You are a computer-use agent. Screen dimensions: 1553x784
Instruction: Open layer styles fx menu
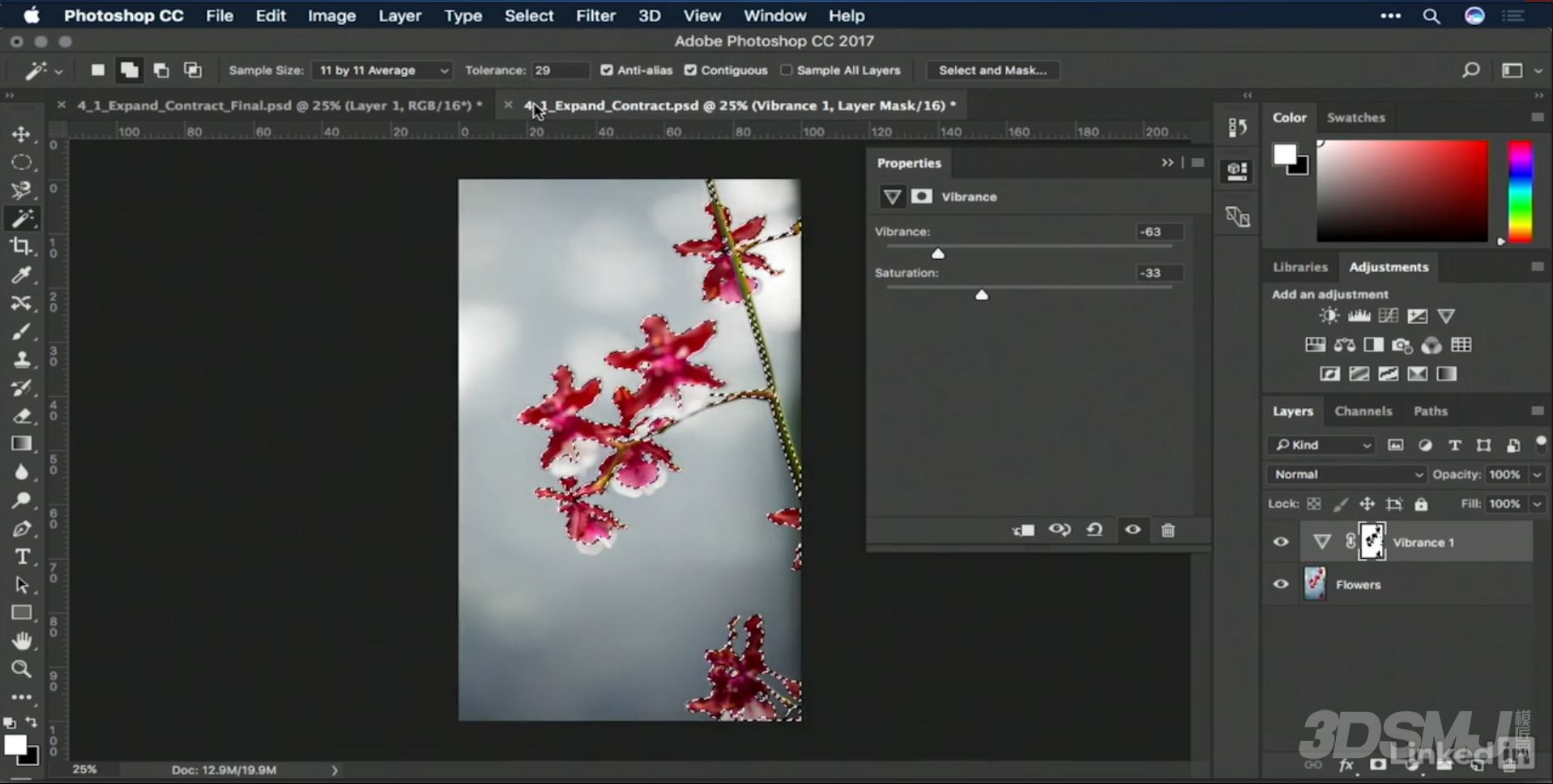[x=1346, y=765]
